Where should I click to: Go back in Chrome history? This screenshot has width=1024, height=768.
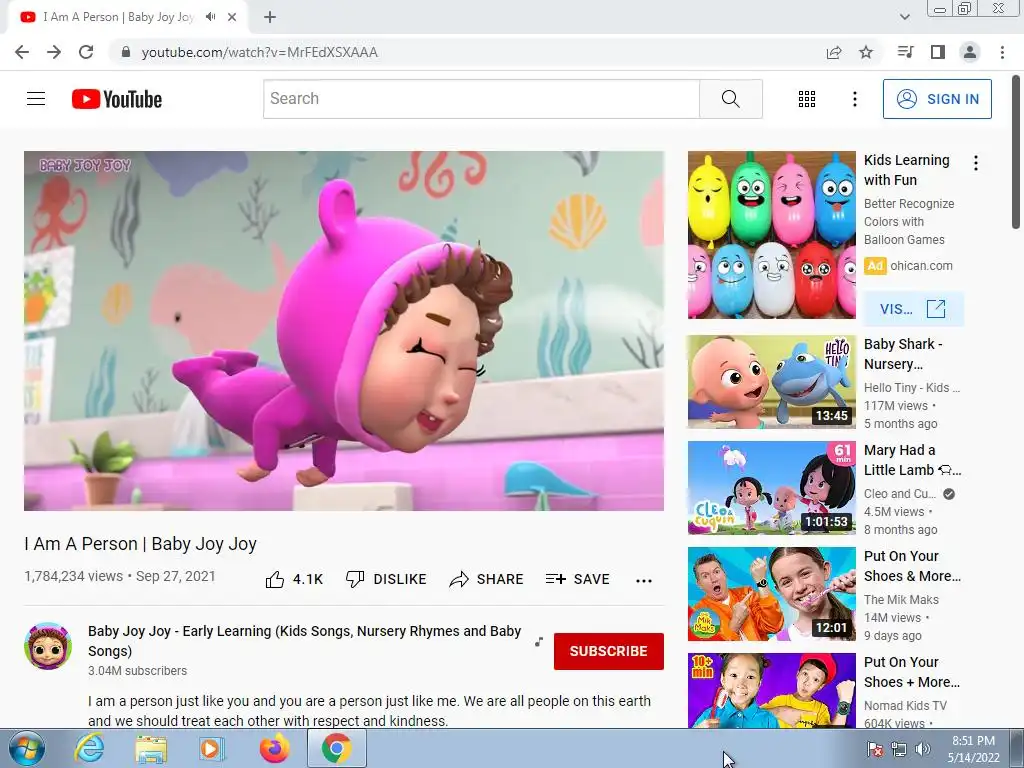click(x=22, y=52)
